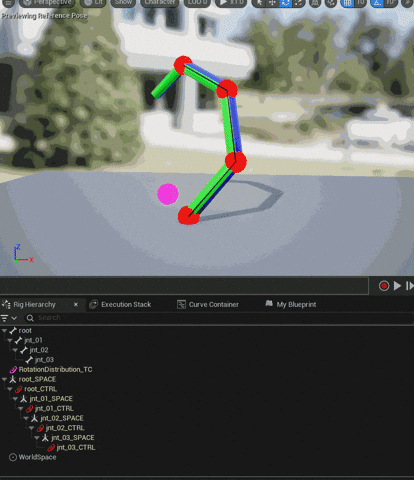Click the My Blueprint book icon
The width and height of the screenshot is (414, 480).
(x=269, y=303)
